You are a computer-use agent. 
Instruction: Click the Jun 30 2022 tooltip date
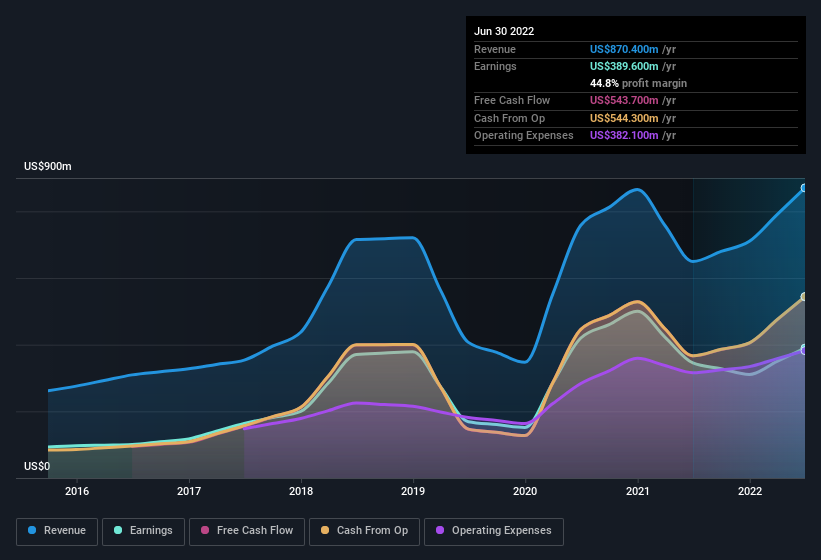point(504,31)
